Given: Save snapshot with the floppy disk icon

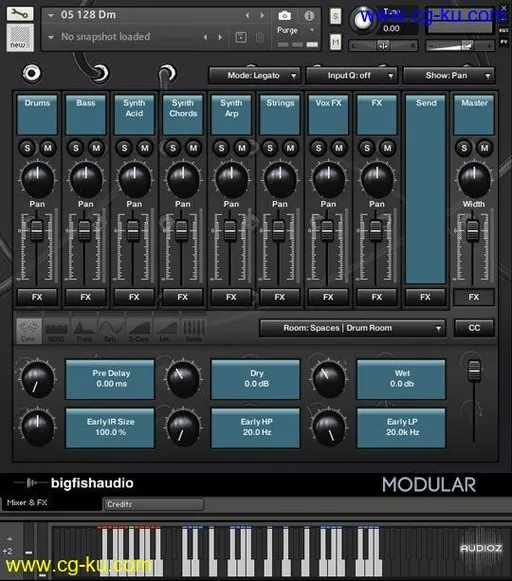Looking at the screenshot, I should pyautogui.click(x=241, y=37).
